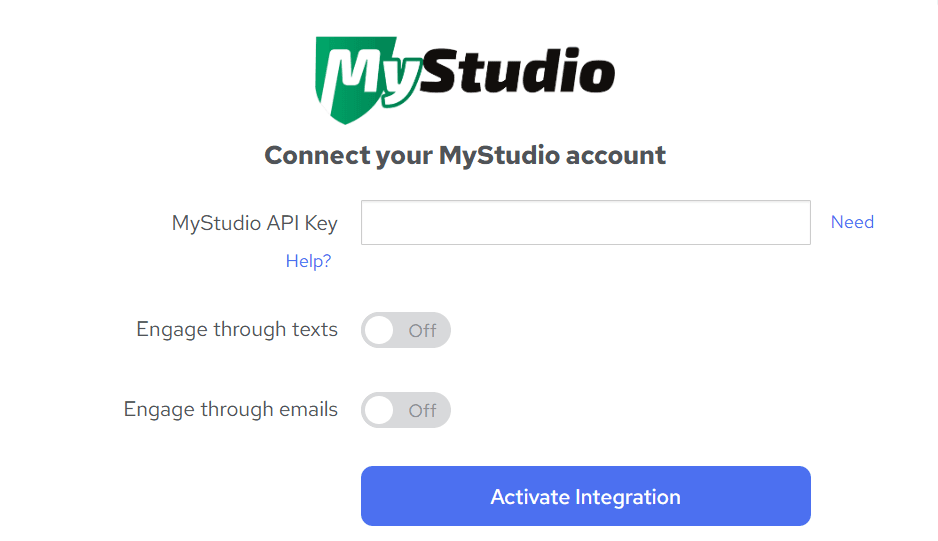The image size is (938, 541).
Task: Focus the MyStudio API Key field
Action: (586, 223)
